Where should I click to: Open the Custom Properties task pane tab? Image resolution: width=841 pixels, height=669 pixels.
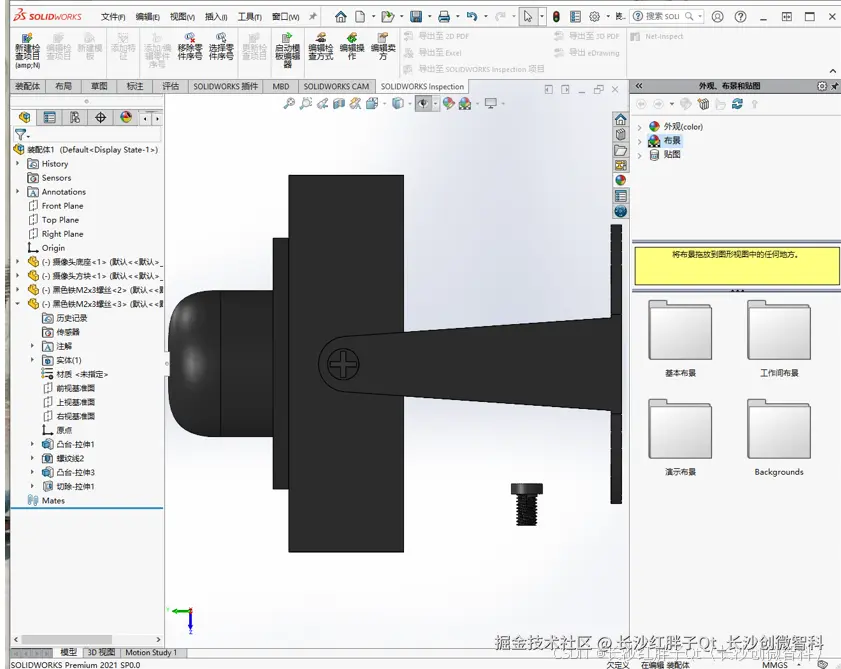621,196
